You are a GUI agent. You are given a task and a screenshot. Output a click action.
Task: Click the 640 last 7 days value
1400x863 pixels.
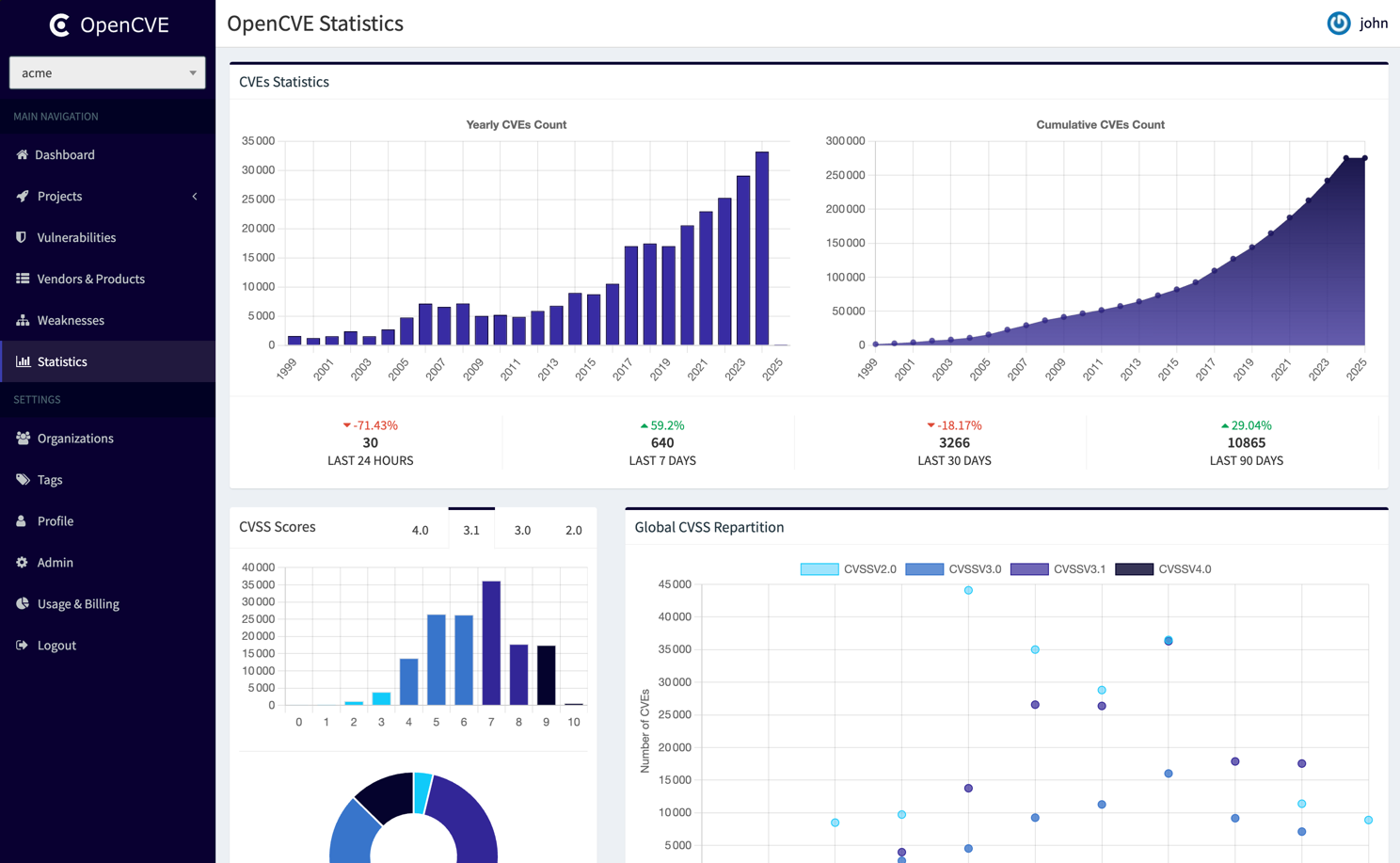coord(662,442)
